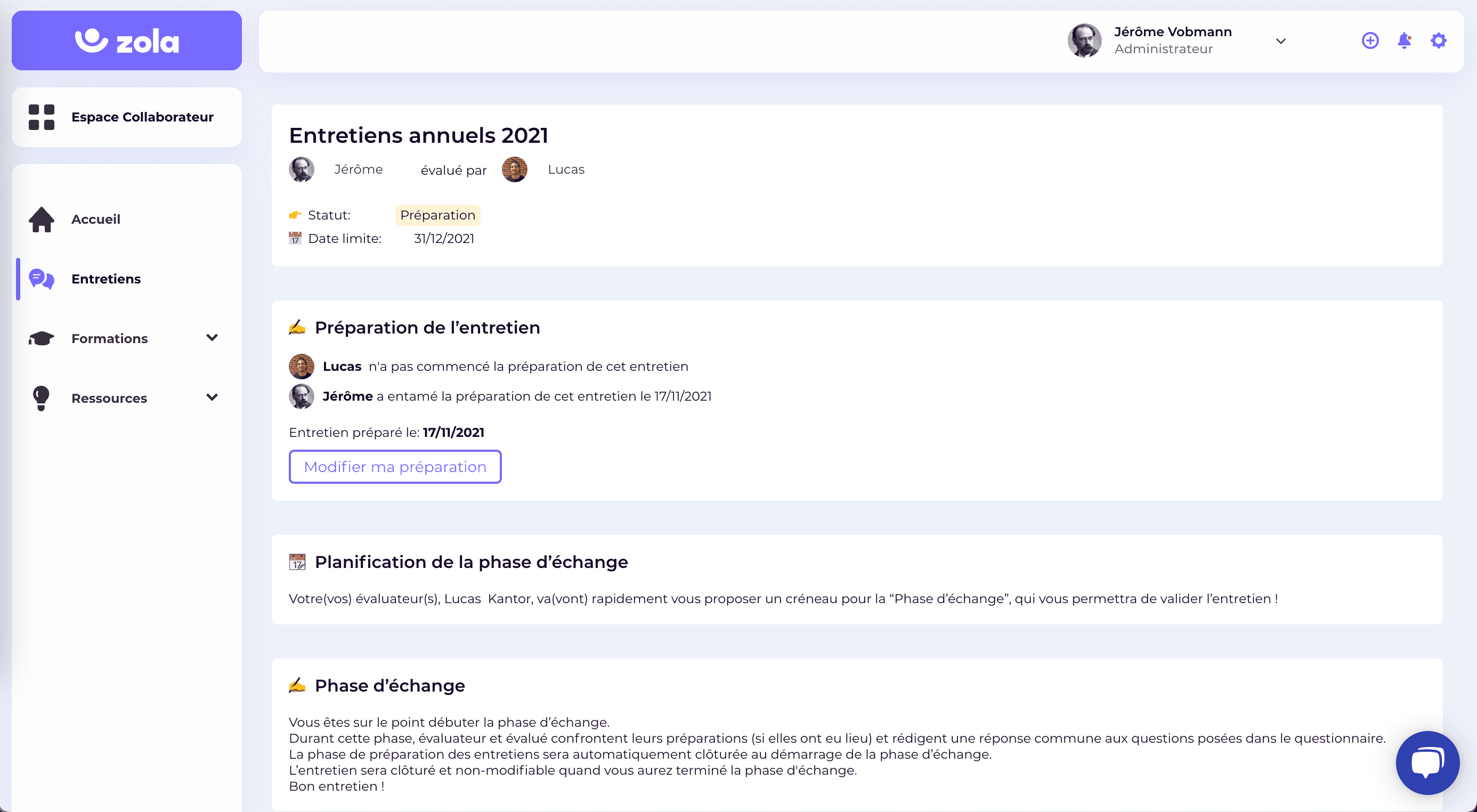Click the calendar icon by Date limite

[x=295, y=238]
